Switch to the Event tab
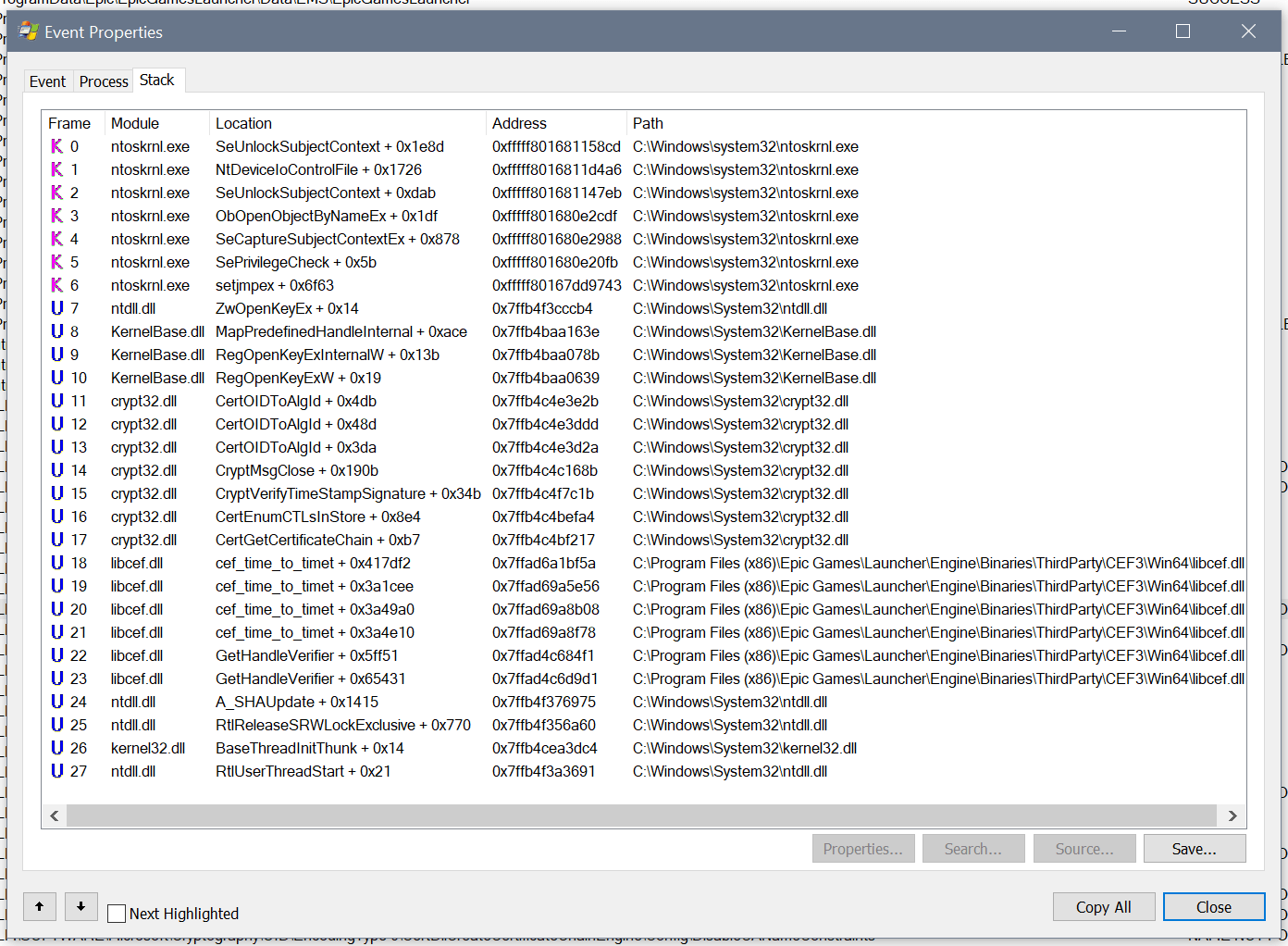1288x946 pixels. (47, 81)
